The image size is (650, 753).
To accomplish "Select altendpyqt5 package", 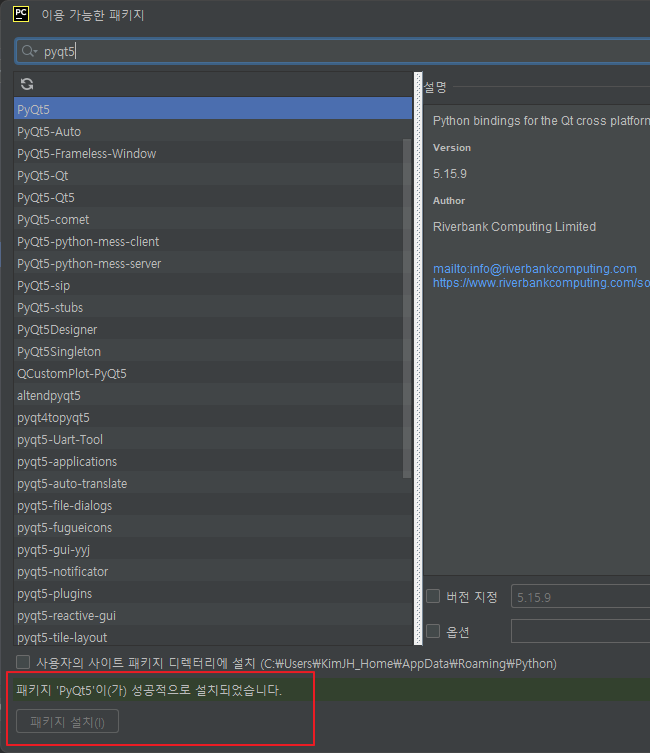I will point(213,396).
